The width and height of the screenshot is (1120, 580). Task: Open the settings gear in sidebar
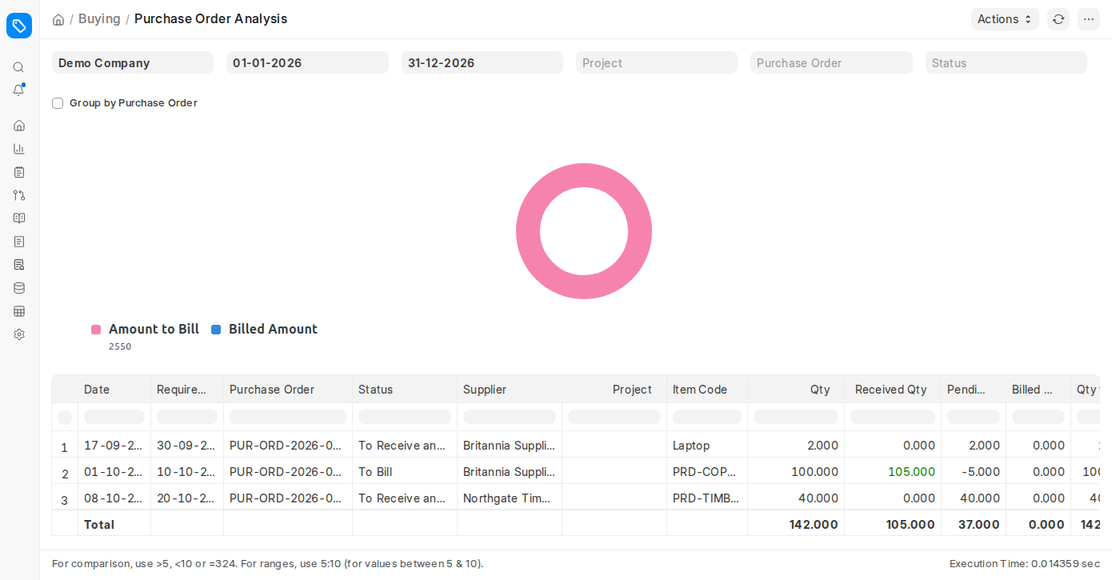(x=19, y=334)
